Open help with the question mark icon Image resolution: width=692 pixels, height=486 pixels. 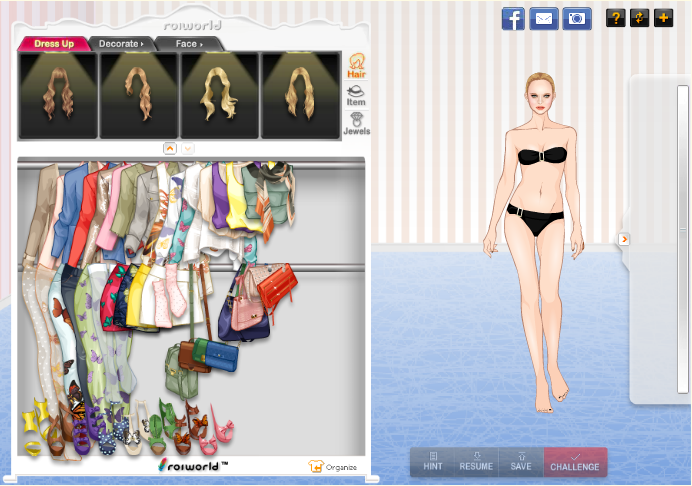[616, 18]
